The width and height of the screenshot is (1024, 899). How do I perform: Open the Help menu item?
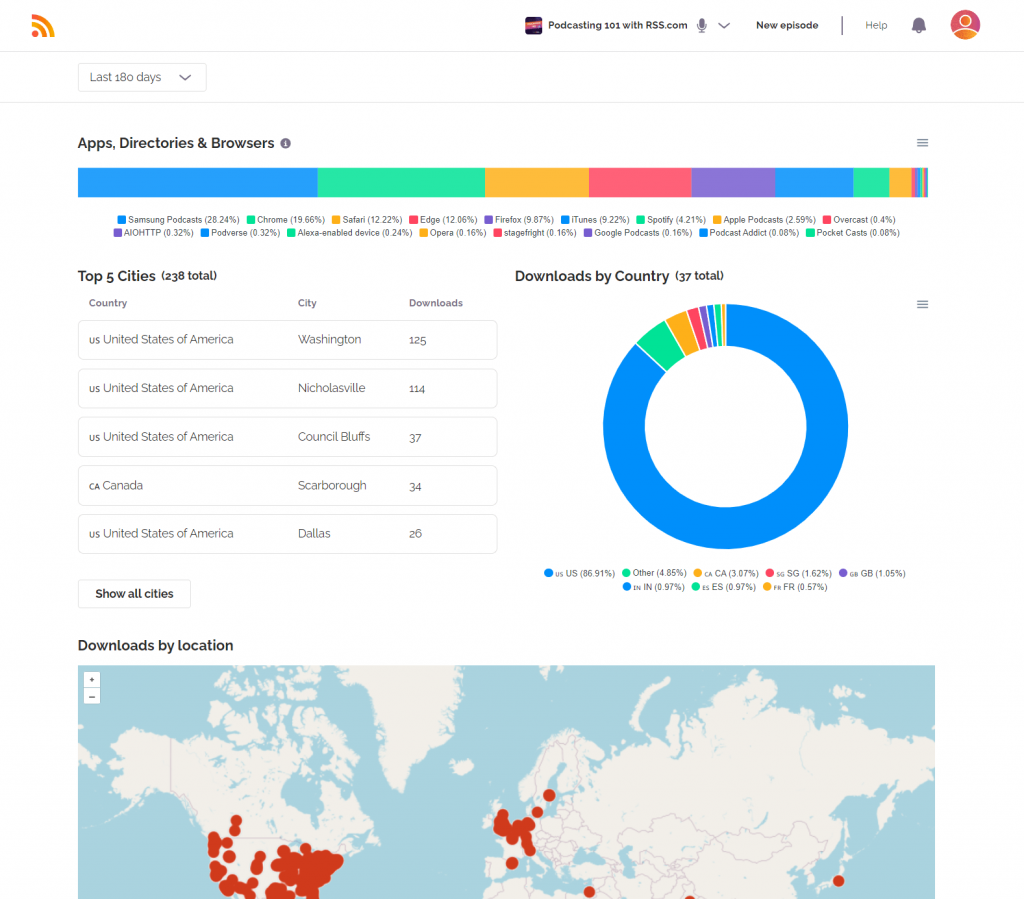876,26
